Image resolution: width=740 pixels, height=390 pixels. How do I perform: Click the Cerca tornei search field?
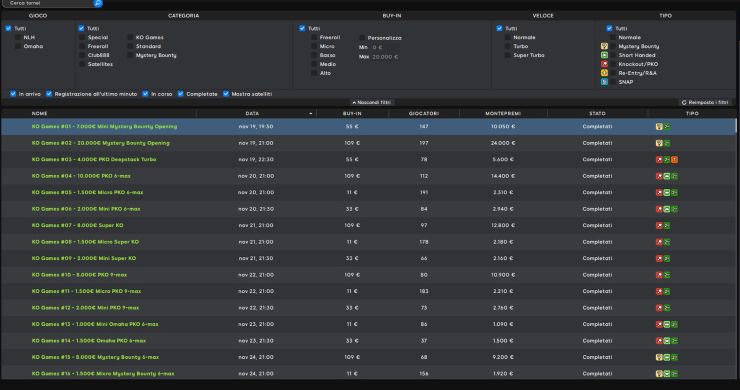click(47, 3)
